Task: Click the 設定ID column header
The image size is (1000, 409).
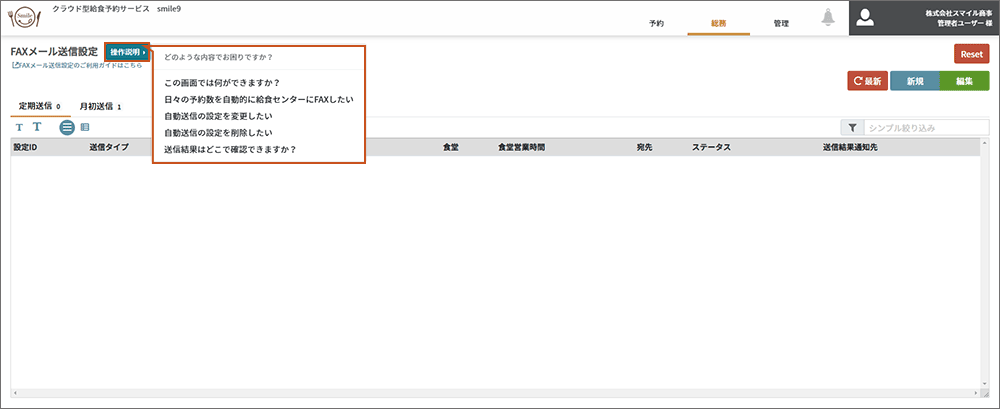Action: point(26,147)
